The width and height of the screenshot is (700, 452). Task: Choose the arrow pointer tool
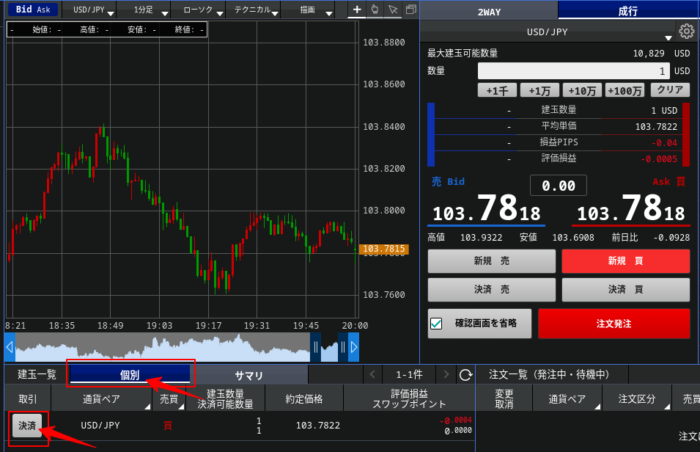pyautogui.click(x=393, y=10)
